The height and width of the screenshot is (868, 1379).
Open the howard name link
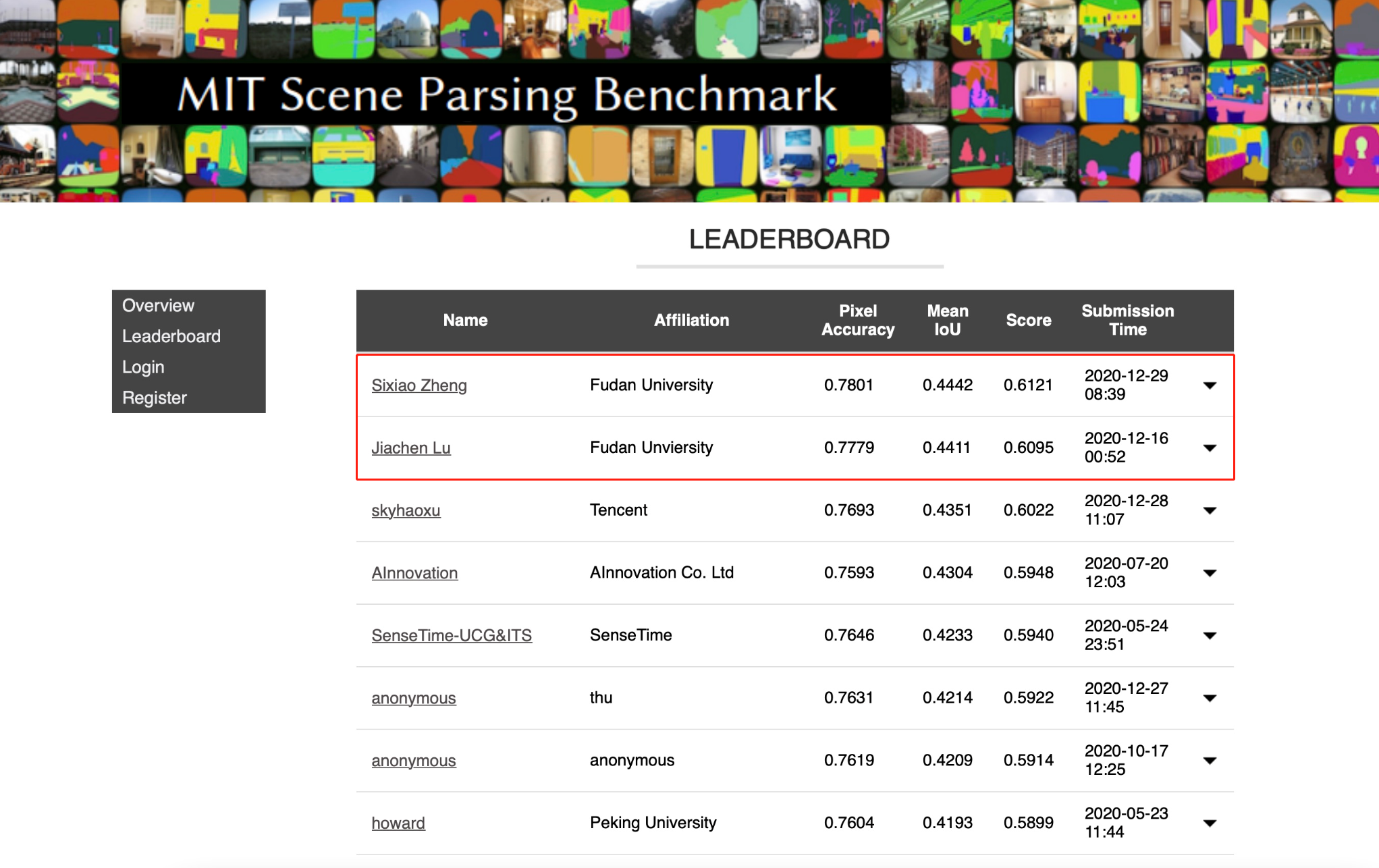click(x=398, y=823)
